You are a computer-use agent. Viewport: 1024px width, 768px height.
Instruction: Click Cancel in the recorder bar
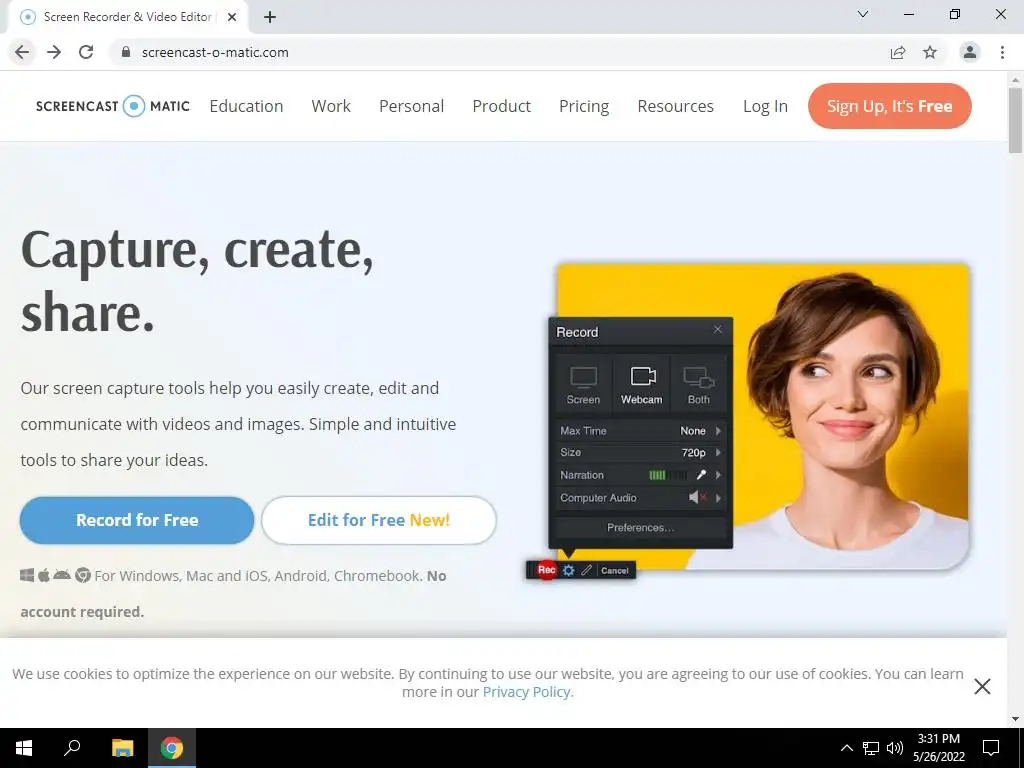[x=615, y=570]
